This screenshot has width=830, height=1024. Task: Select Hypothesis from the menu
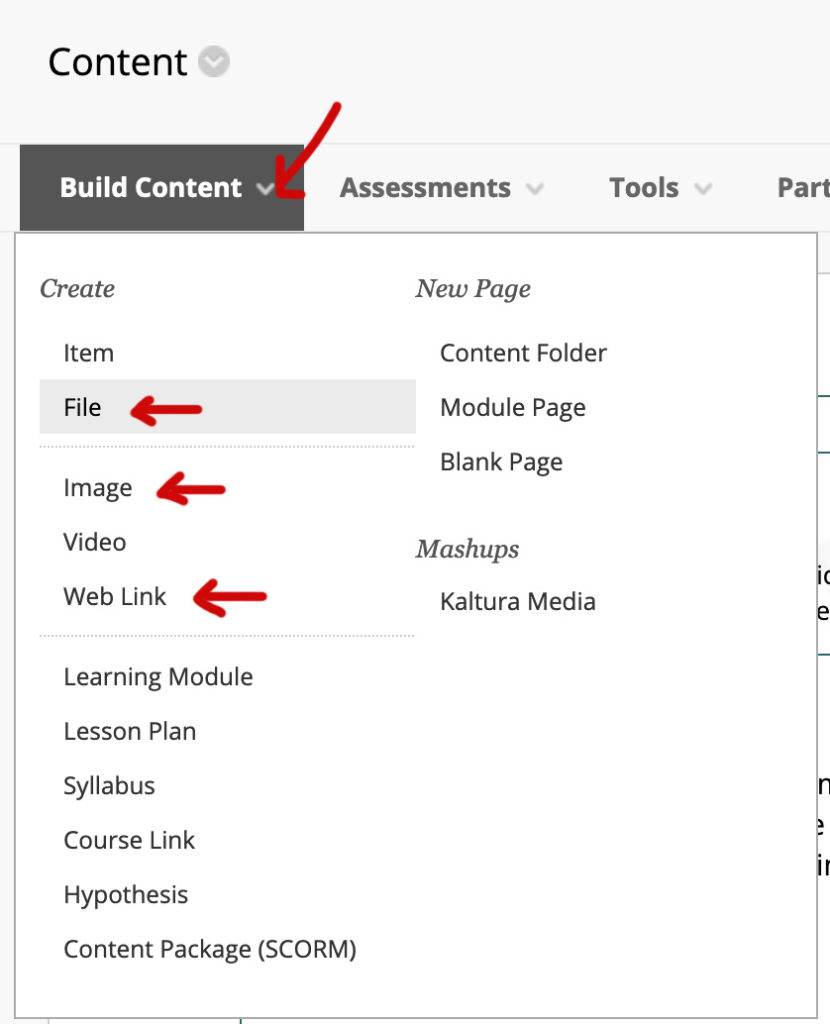coord(126,894)
